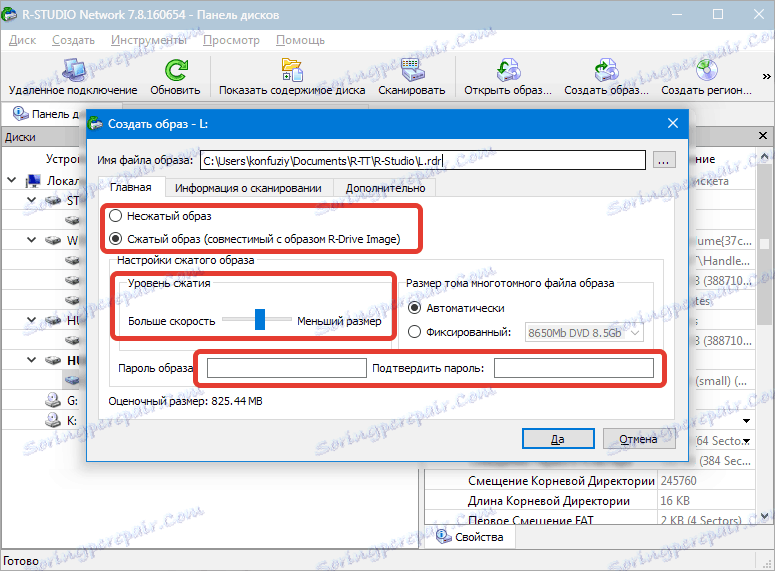The width and height of the screenshot is (775, 571).
Task: Click the image password field
Action: click(x=287, y=368)
